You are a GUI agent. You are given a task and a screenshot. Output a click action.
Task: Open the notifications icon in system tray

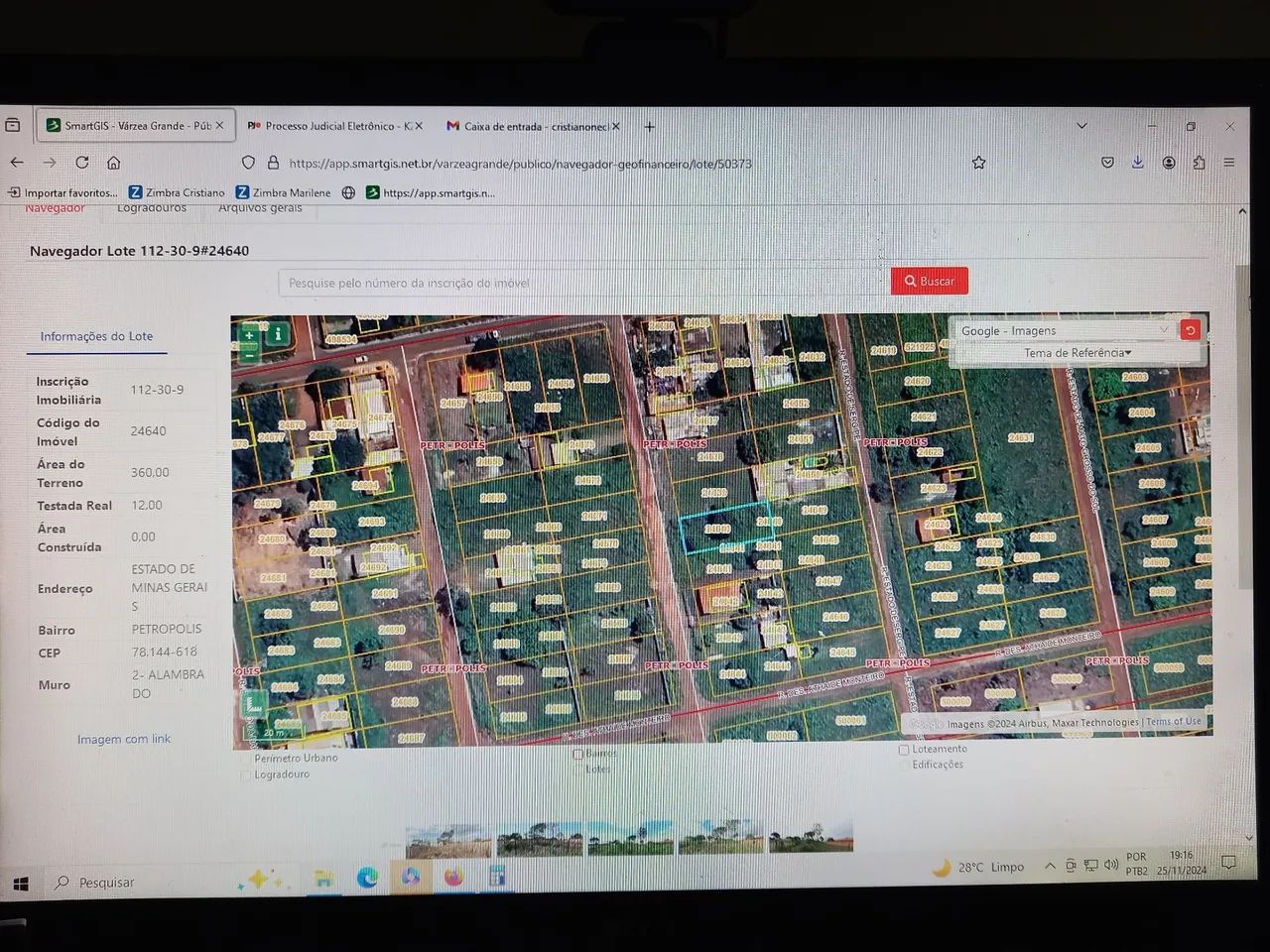click(1228, 864)
